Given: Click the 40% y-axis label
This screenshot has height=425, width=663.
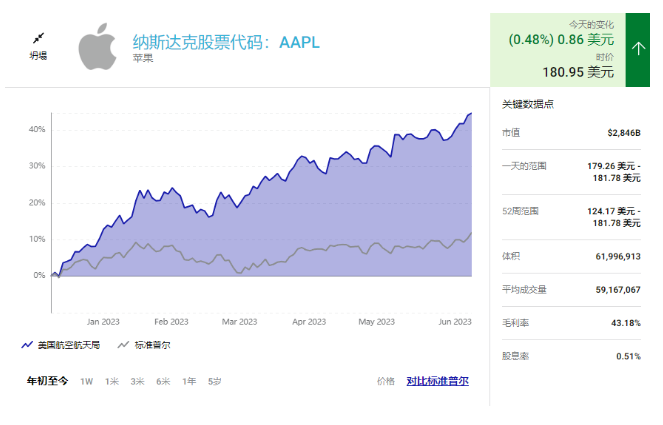Looking at the screenshot, I should pos(37,129).
